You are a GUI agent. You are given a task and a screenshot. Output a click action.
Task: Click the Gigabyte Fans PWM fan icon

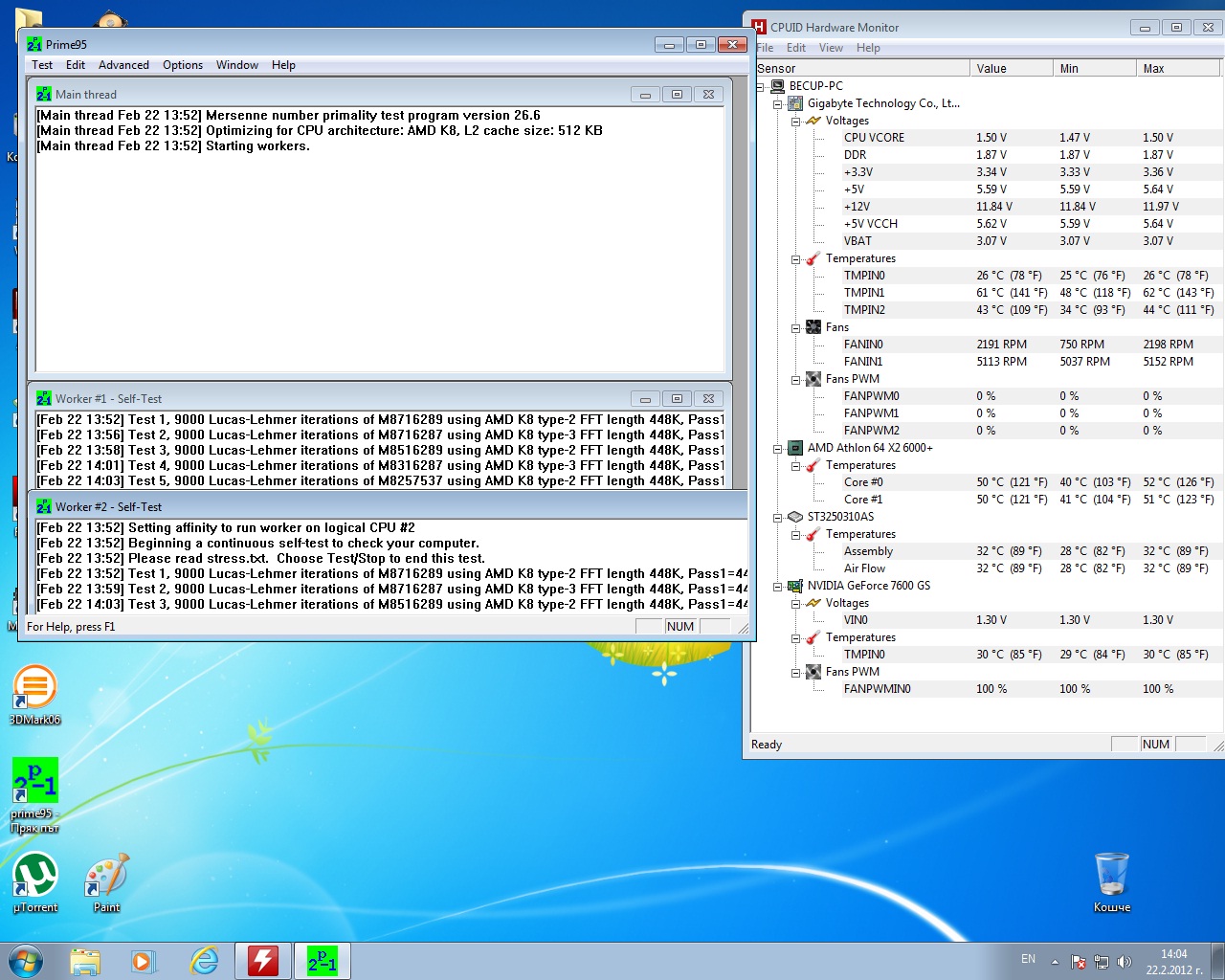click(813, 379)
